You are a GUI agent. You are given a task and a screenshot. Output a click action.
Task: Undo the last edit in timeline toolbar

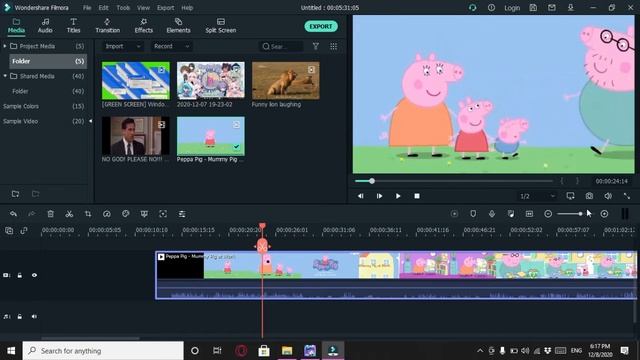coord(13,214)
